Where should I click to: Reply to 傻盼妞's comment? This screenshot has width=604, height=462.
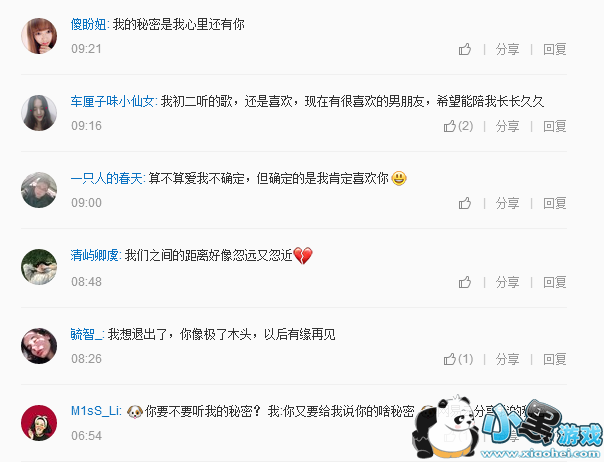555,49
